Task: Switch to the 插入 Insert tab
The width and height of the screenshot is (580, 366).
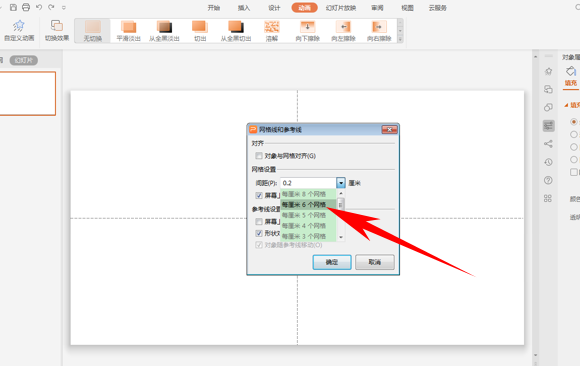Action: (x=244, y=8)
